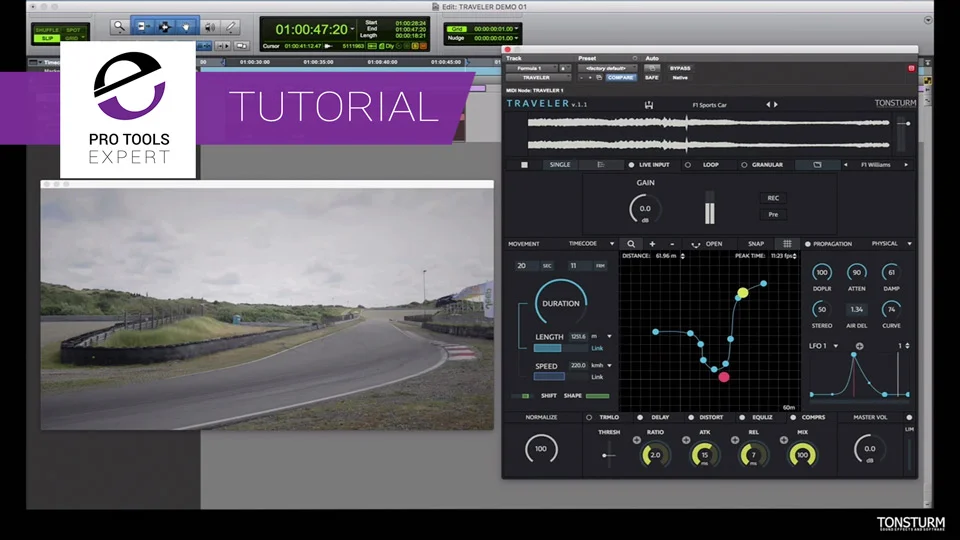The width and height of the screenshot is (960, 540).
Task: Open the Grid value dropdown
Action: pyautogui.click(x=516, y=29)
